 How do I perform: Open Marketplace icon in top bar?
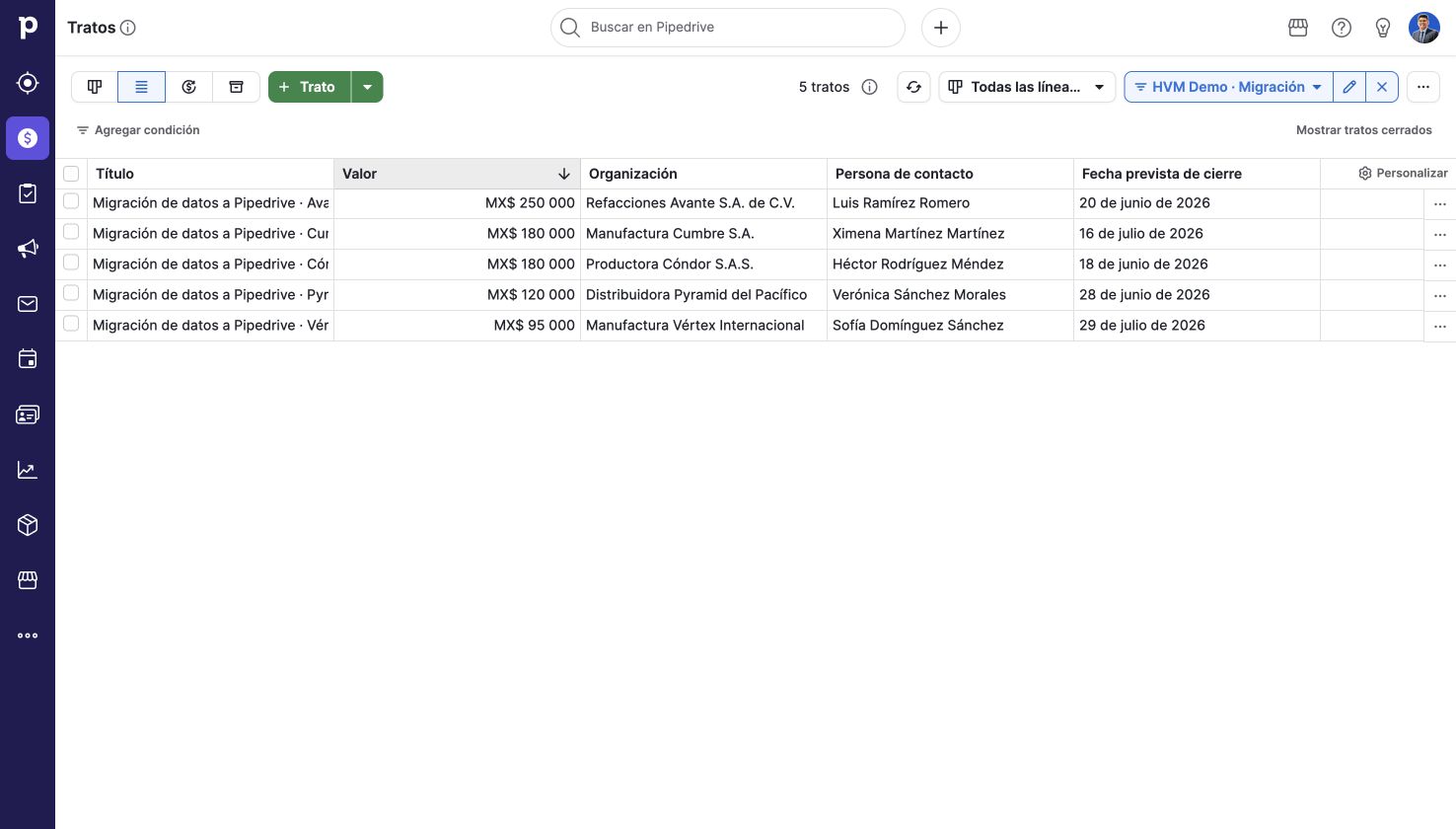pyautogui.click(x=1298, y=28)
